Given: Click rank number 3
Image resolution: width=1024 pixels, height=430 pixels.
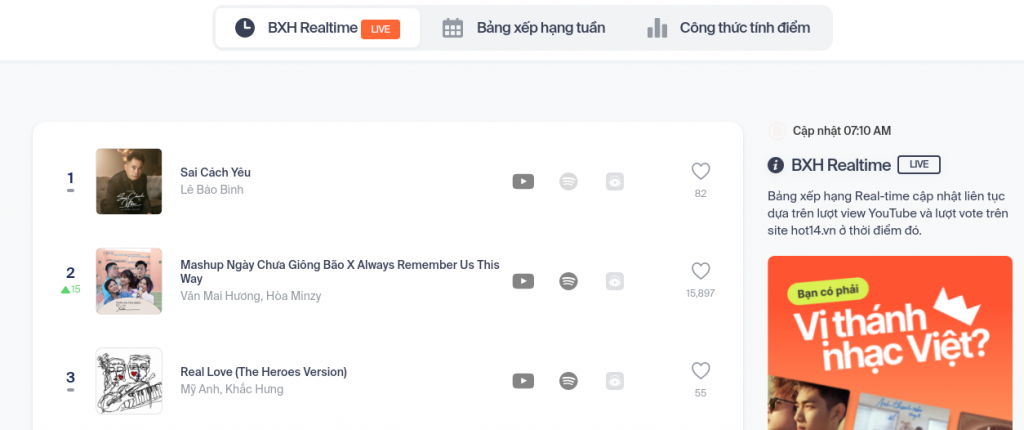Looking at the screenshot, I should [x=71, y=377].
